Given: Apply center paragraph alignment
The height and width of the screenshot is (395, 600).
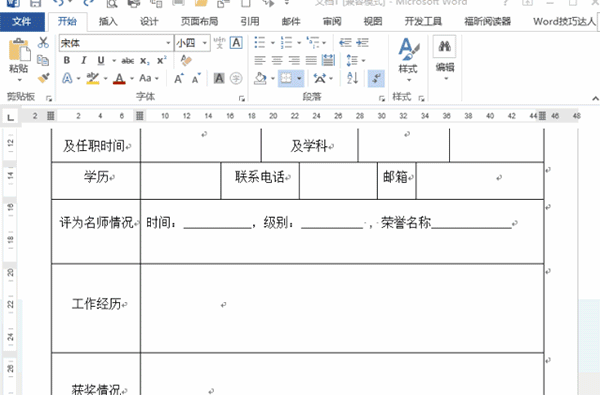Looking at the screenshot, I should click(277, 60).
